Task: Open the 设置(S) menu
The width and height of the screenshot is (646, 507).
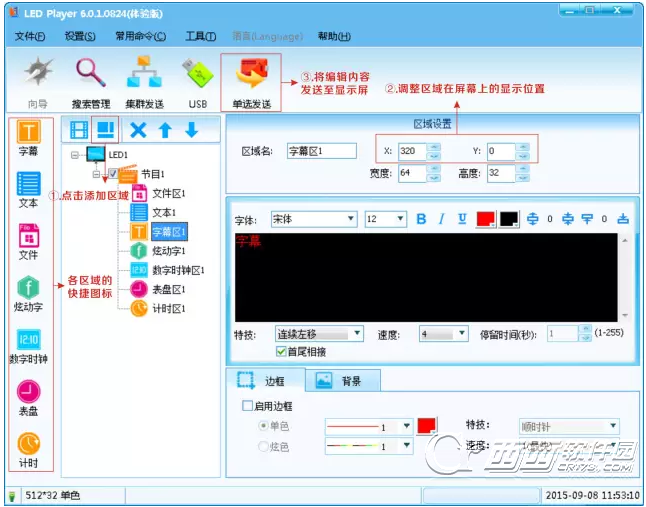Action: 80,37
